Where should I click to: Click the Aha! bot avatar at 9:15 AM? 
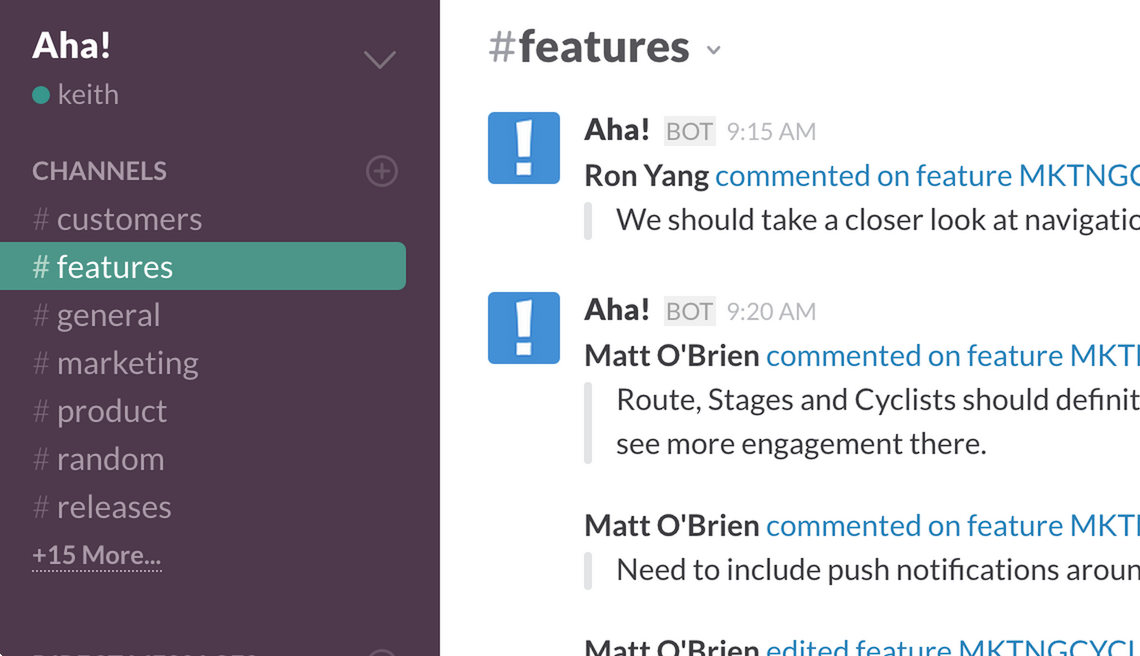pos(523,148)
